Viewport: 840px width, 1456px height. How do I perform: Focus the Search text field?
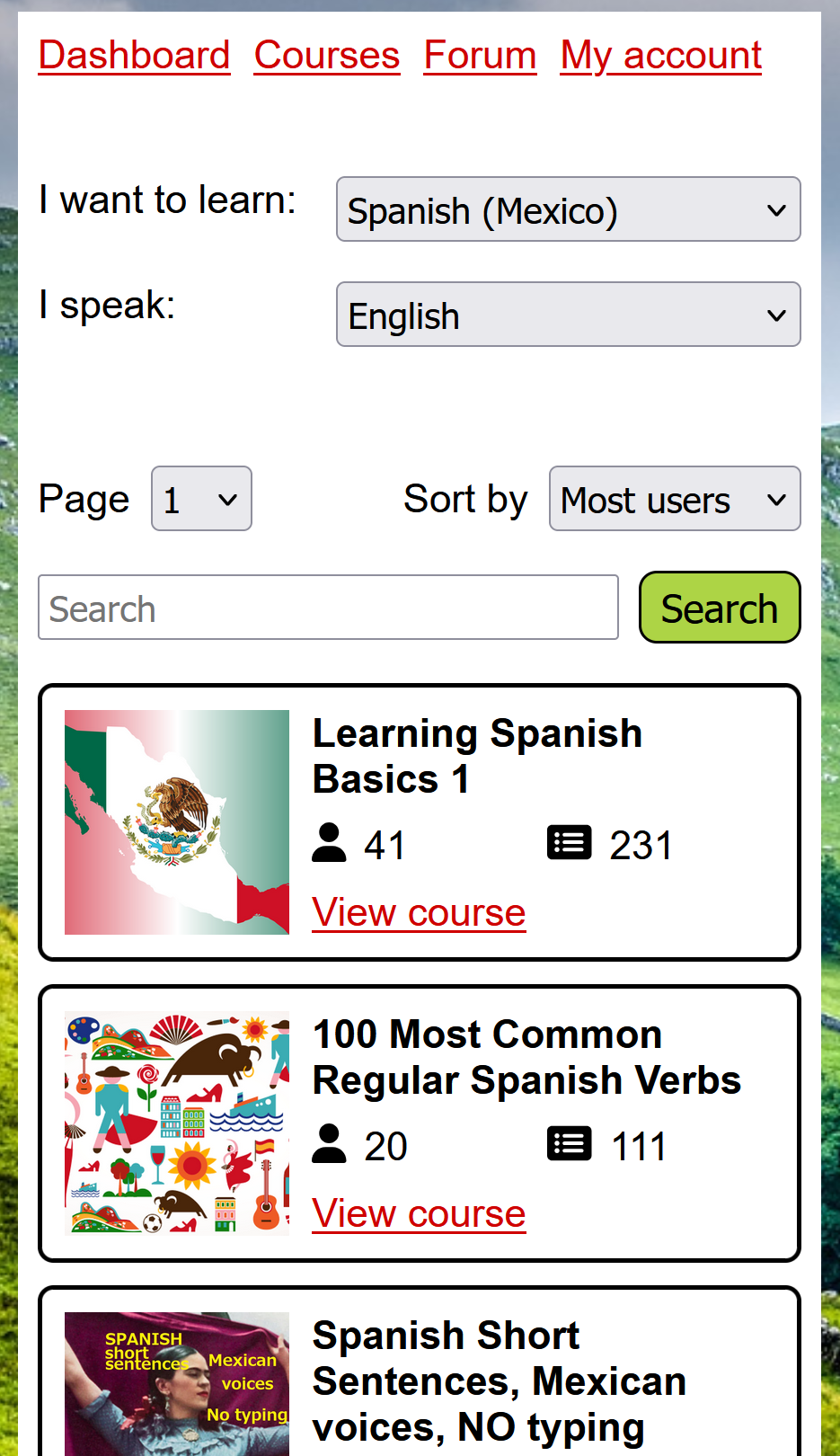coord(328,608)
